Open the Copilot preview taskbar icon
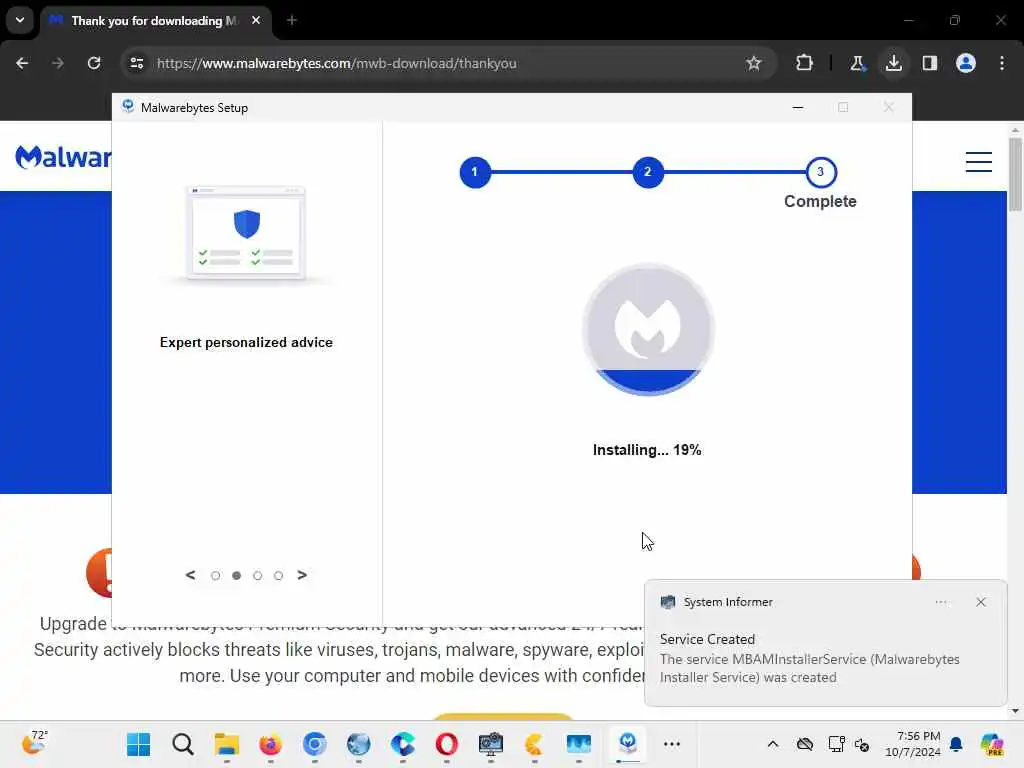This screenshot has width=1024, height=768. pyautogui.click(x=991, y=744)
